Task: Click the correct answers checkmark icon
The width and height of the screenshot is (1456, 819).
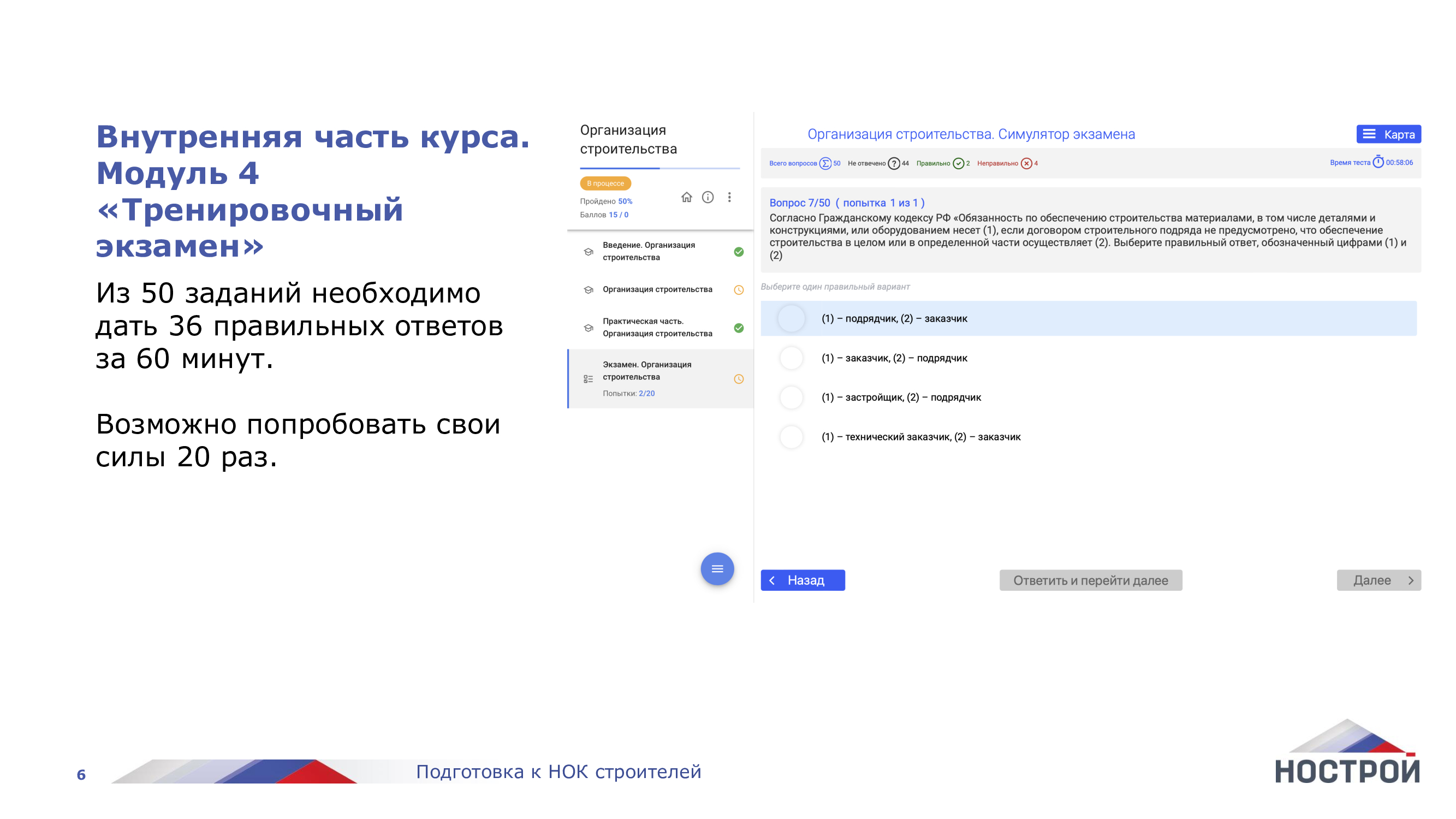Action: pos(958,163)
